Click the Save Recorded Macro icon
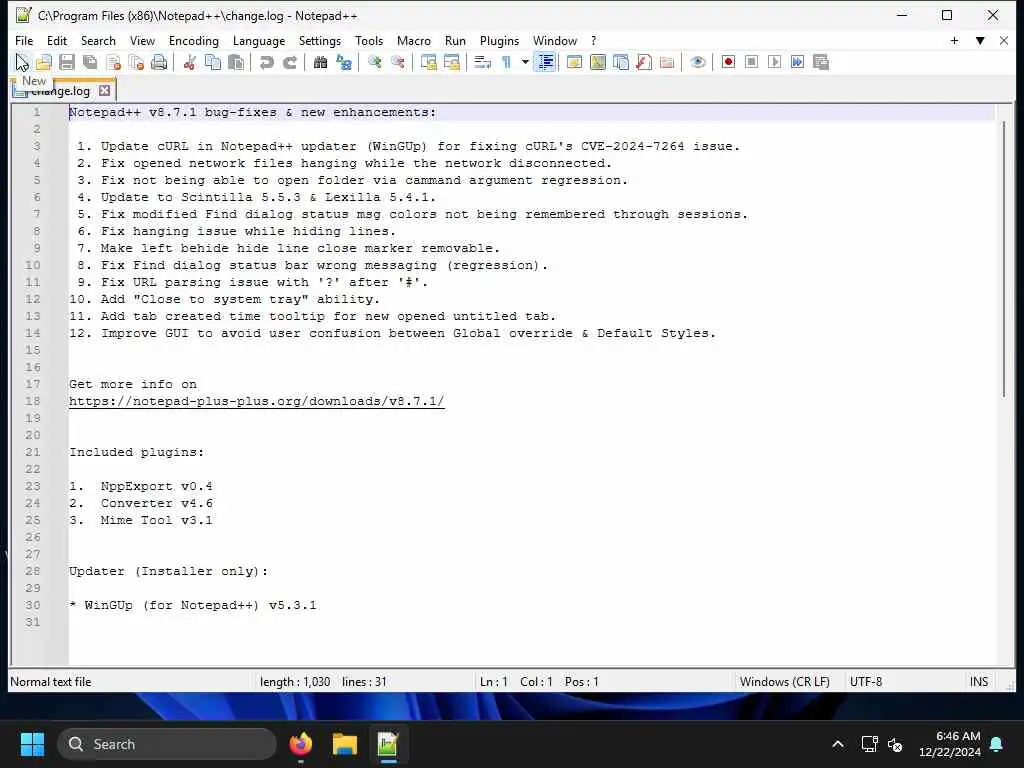 [x=821, y=62]
